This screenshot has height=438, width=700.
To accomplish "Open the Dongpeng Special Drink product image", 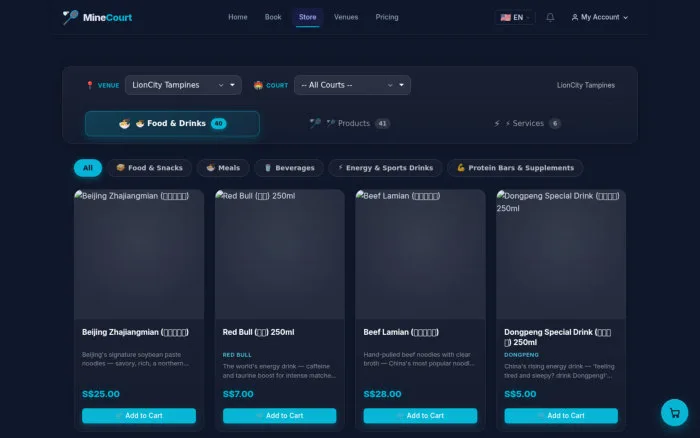I will 561,254.
